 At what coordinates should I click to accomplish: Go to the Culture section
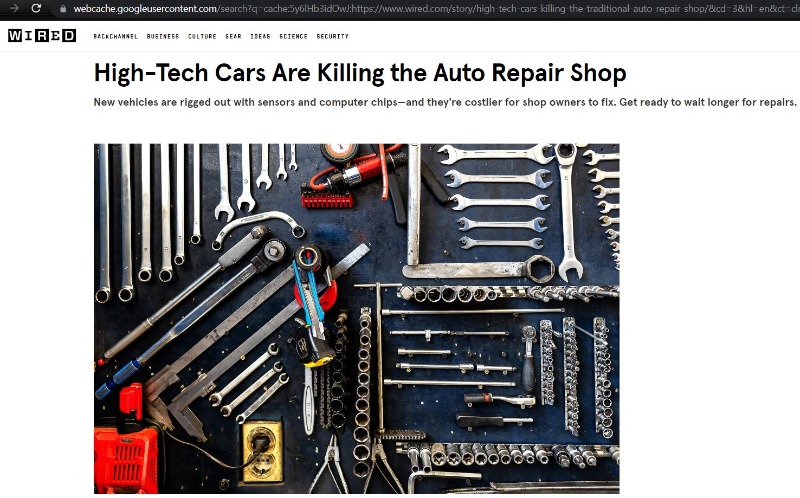[x=202, y=36]
